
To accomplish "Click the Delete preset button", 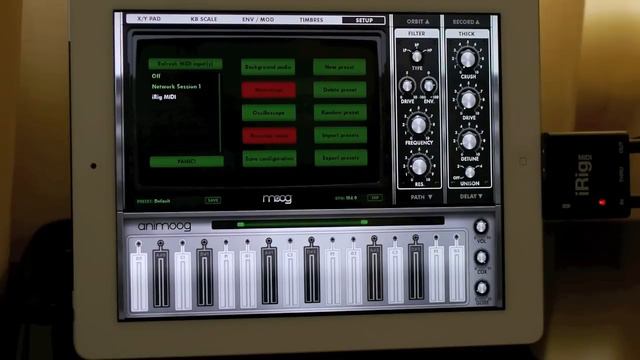I will (x=340, y=90).
